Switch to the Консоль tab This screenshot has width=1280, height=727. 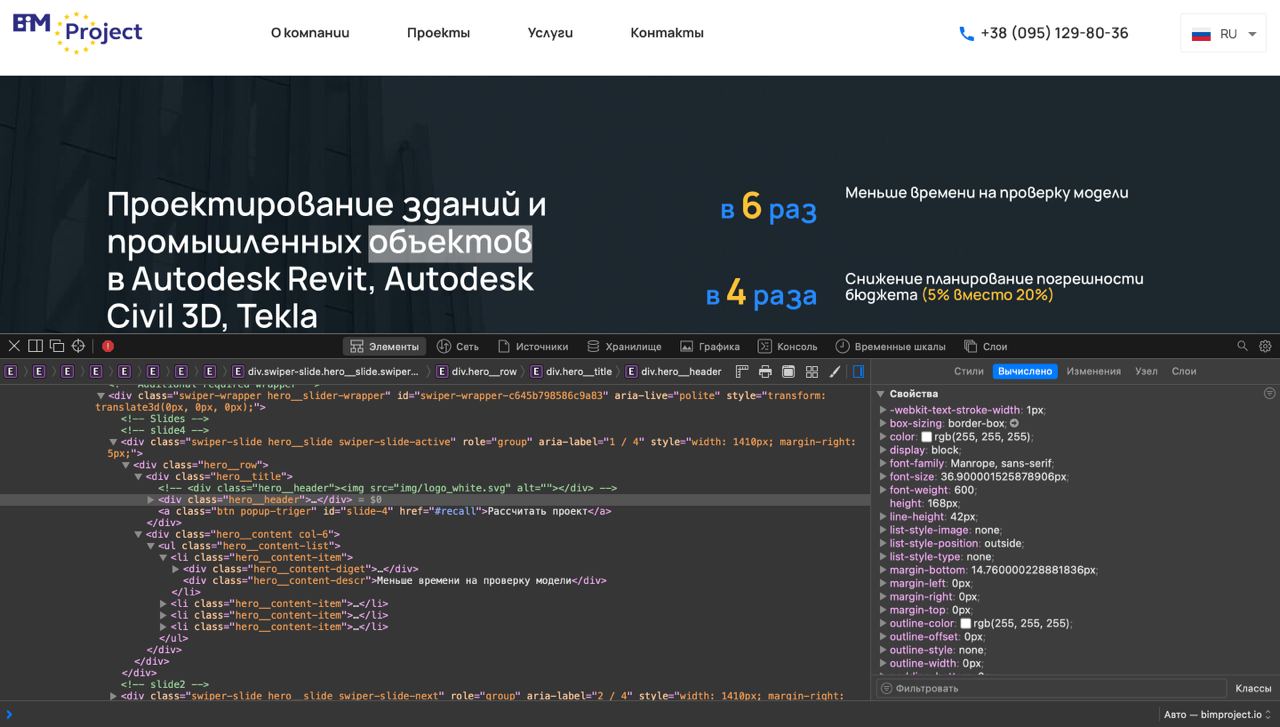(787, 346)
